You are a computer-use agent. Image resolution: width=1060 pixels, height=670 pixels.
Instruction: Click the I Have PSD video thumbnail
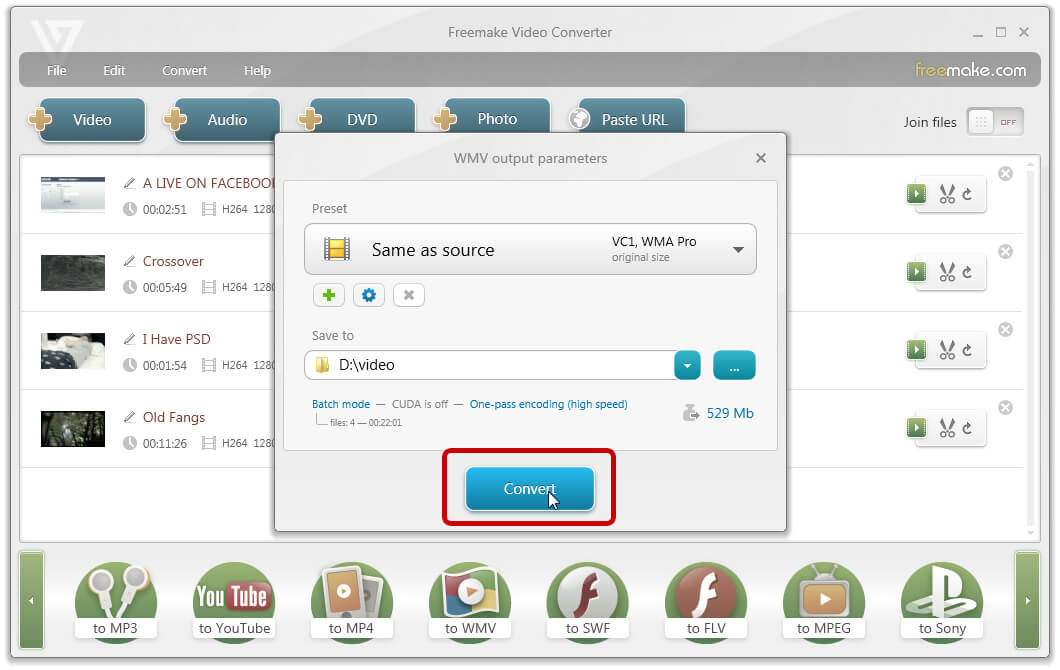click(73, 350)
